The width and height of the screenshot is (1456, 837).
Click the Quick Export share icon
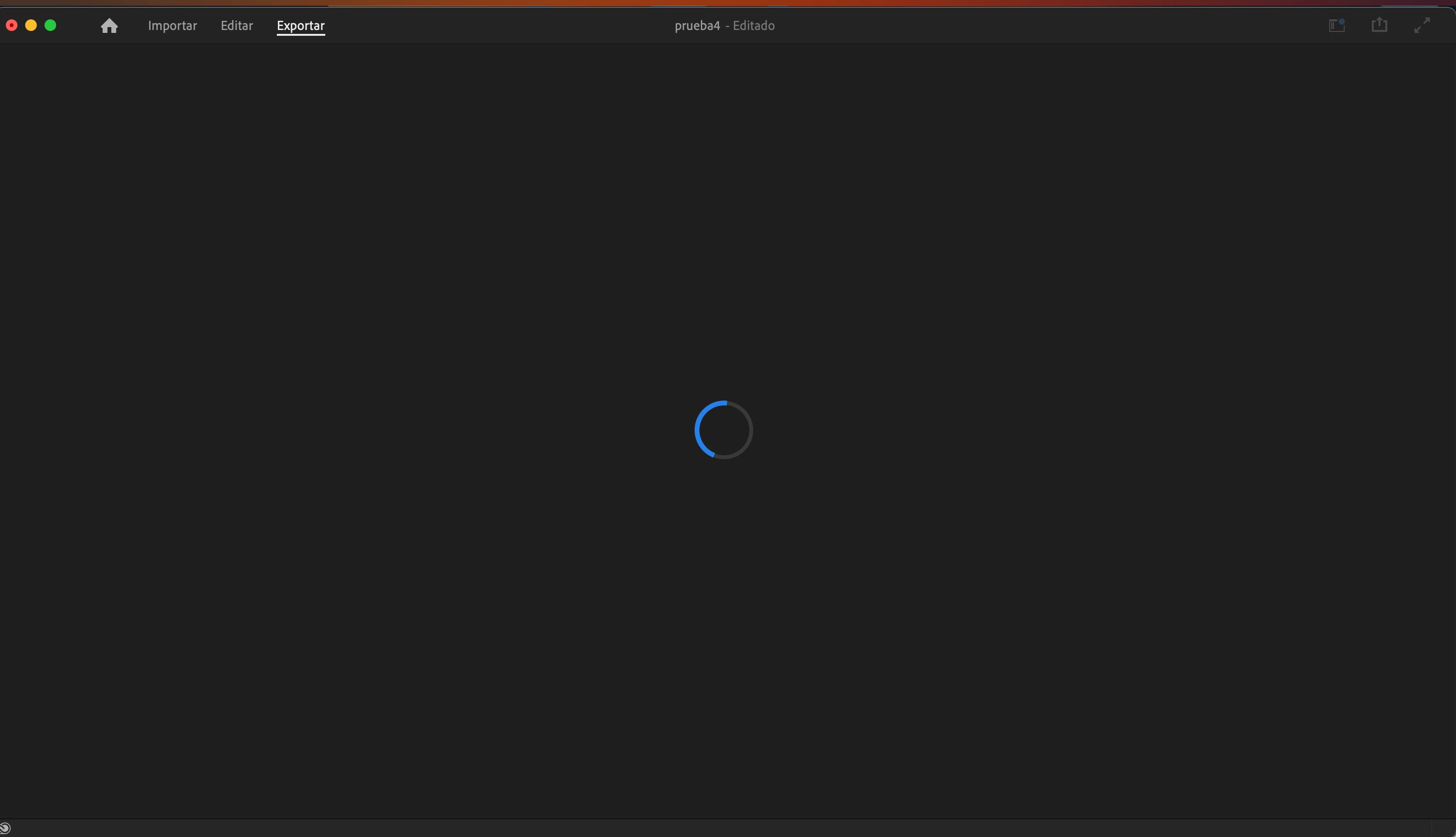pos(1379,25)
